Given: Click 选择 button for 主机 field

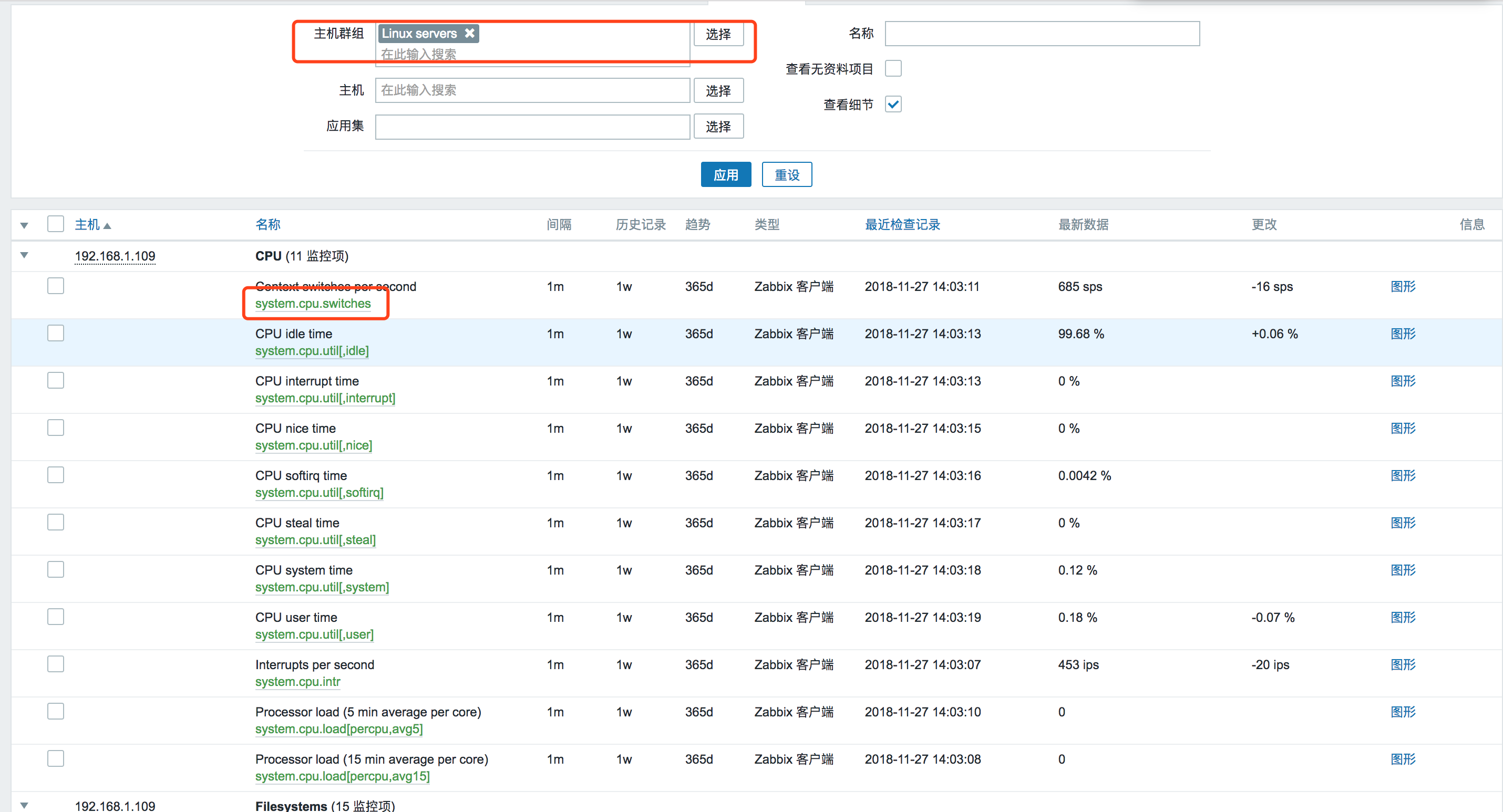Looking at the screenshot, I should coord(718,90).
